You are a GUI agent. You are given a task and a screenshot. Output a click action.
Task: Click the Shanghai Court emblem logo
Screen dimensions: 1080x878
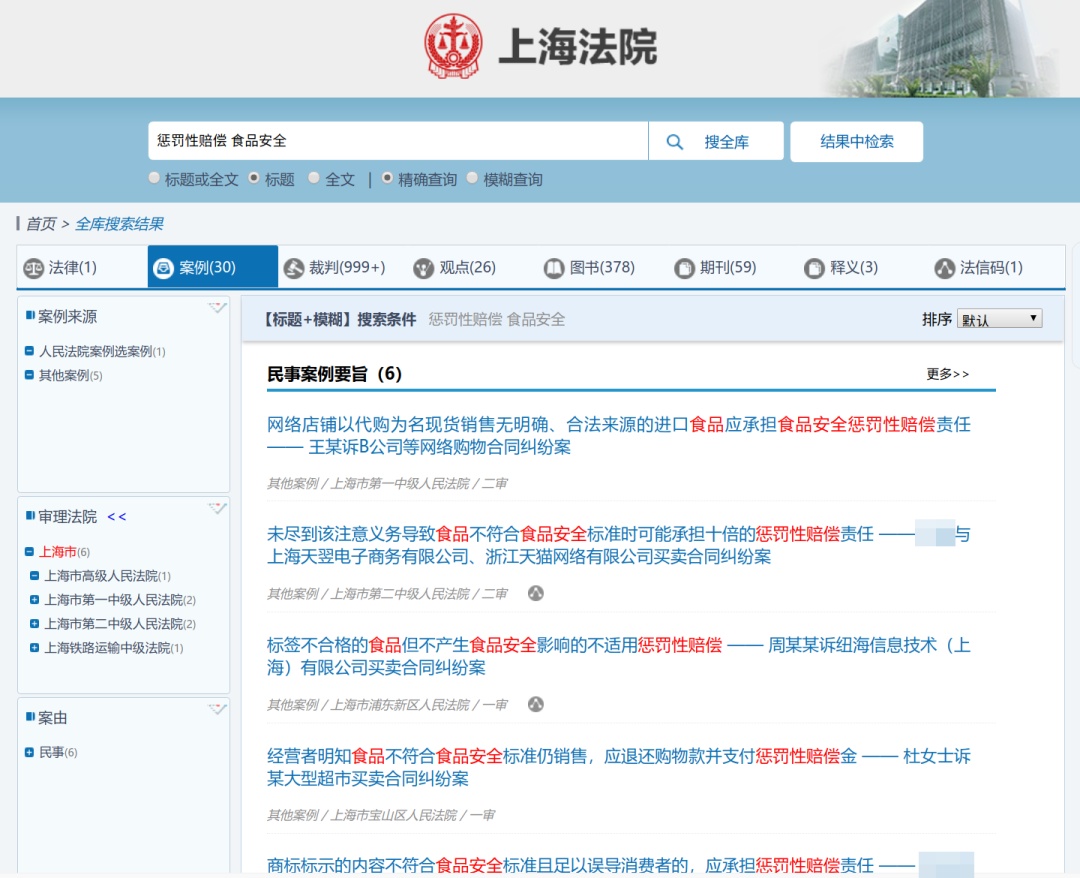point(453,45)
